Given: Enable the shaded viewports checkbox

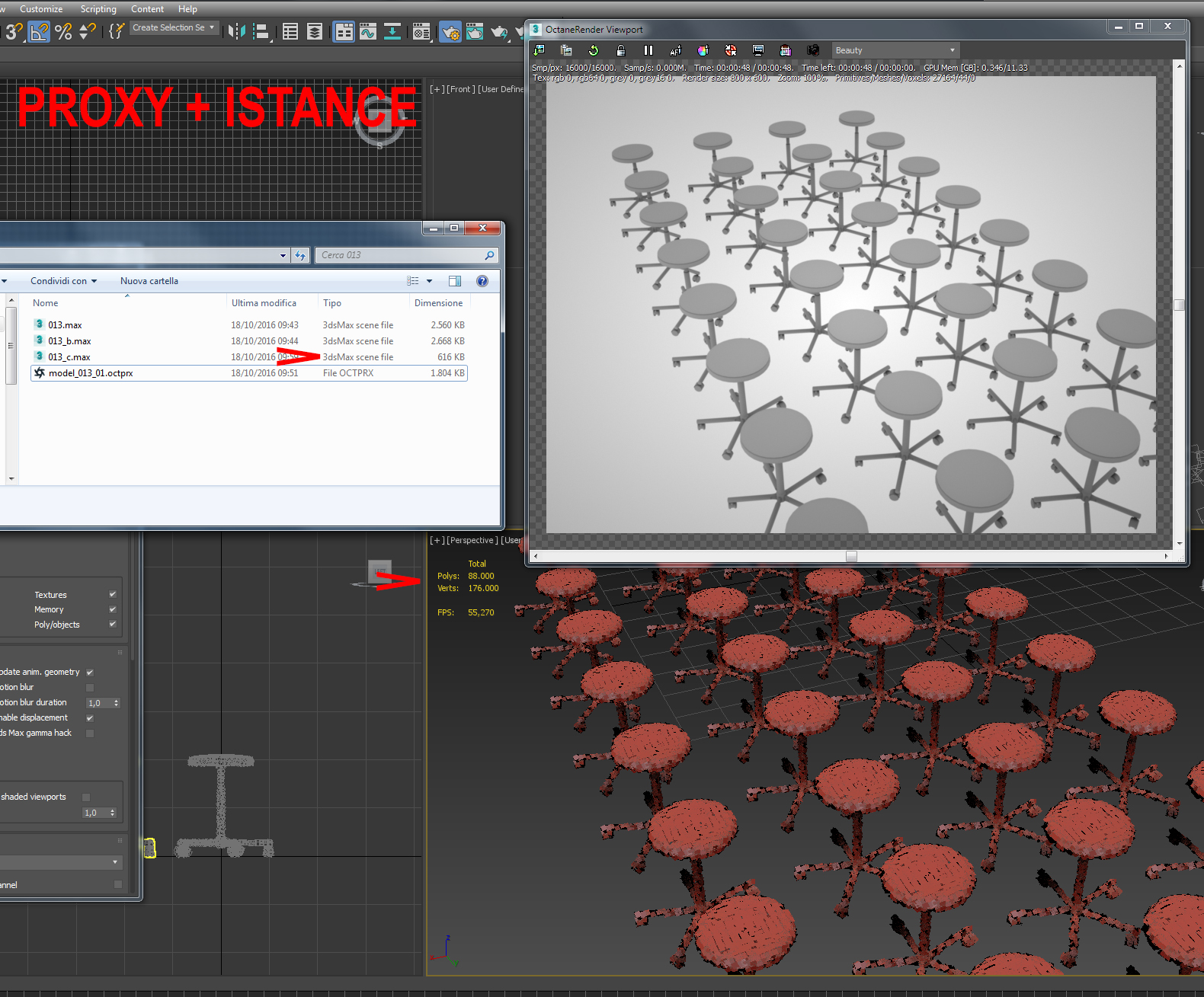Looking at the screenshot, I should (86, 797).
